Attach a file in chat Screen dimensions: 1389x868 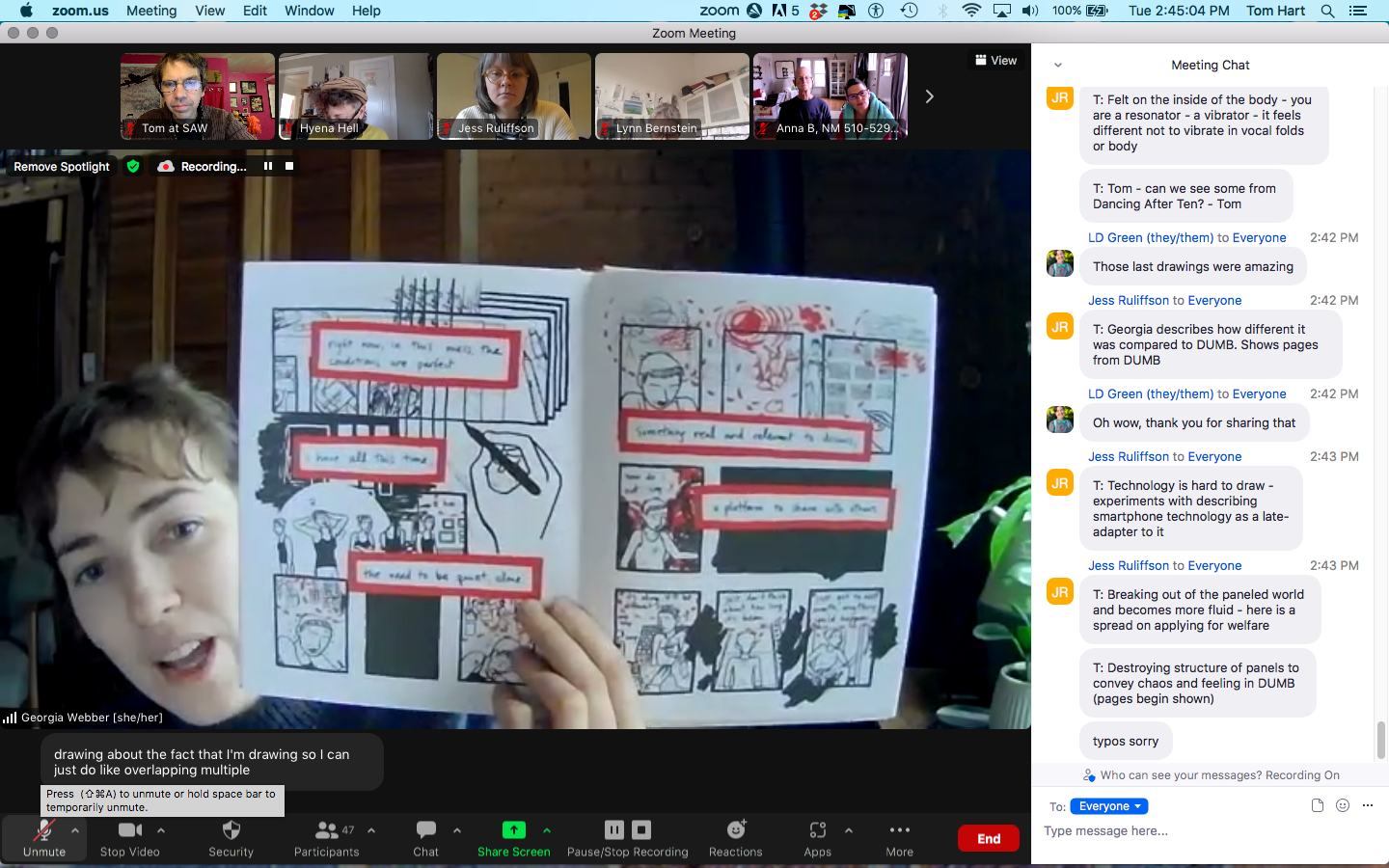(1318, 805)
